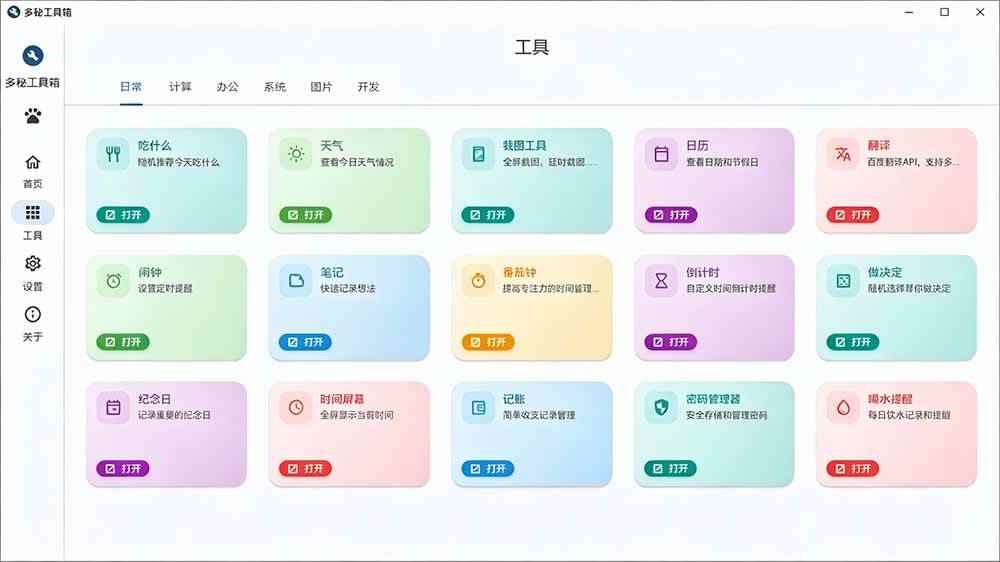Screen dimensions: 1000x562
Task: Click 打开 on the 番茄钟 card
Action: click(x=488, y=342)
